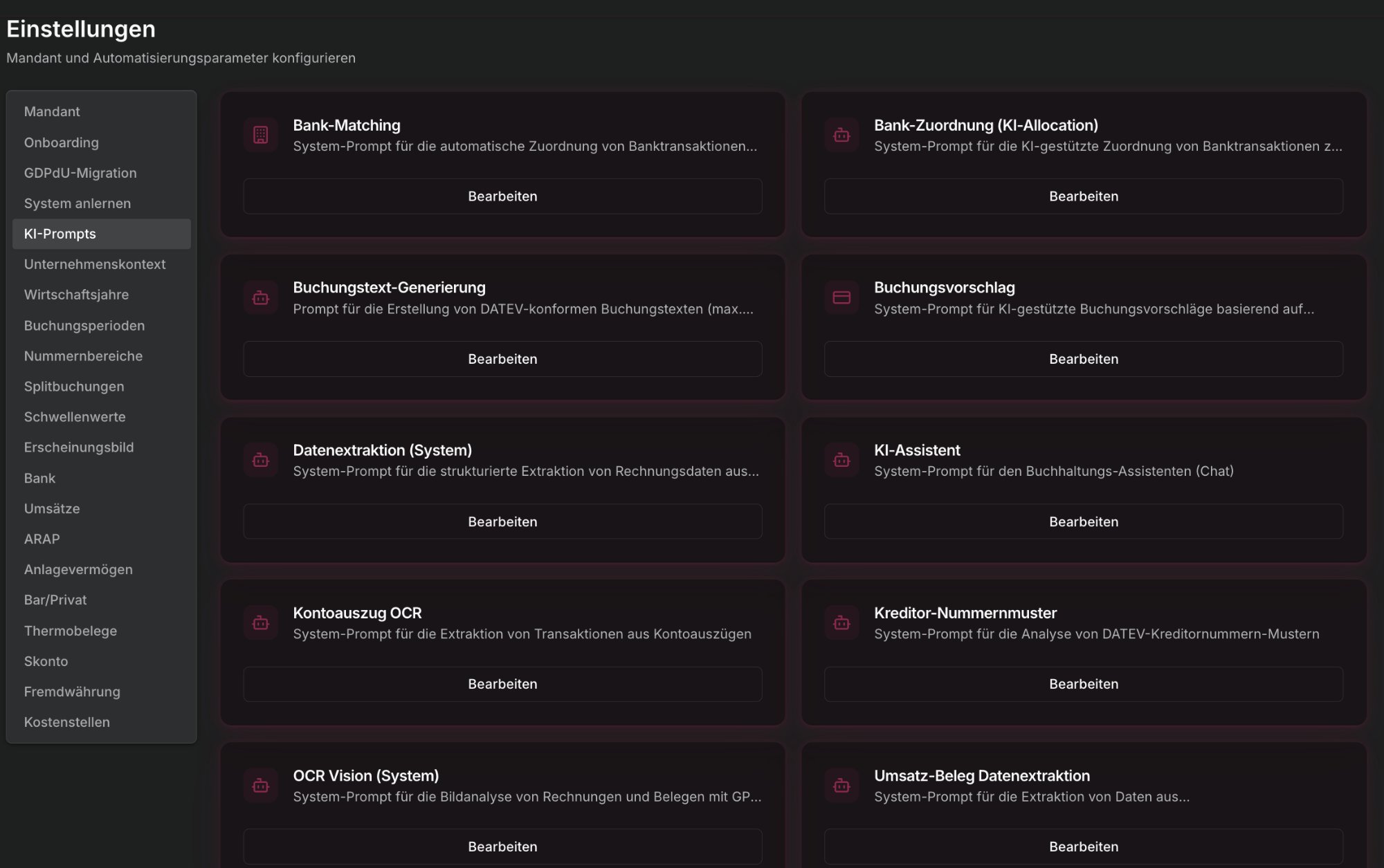Click Bearbeiten on the KI-Assistent card
This screenshot has height=868, width=1384.
point(1083,521)
